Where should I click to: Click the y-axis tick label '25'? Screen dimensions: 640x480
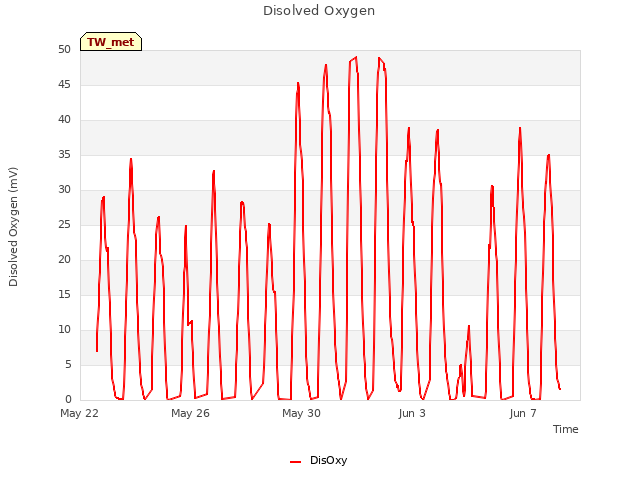64,225
